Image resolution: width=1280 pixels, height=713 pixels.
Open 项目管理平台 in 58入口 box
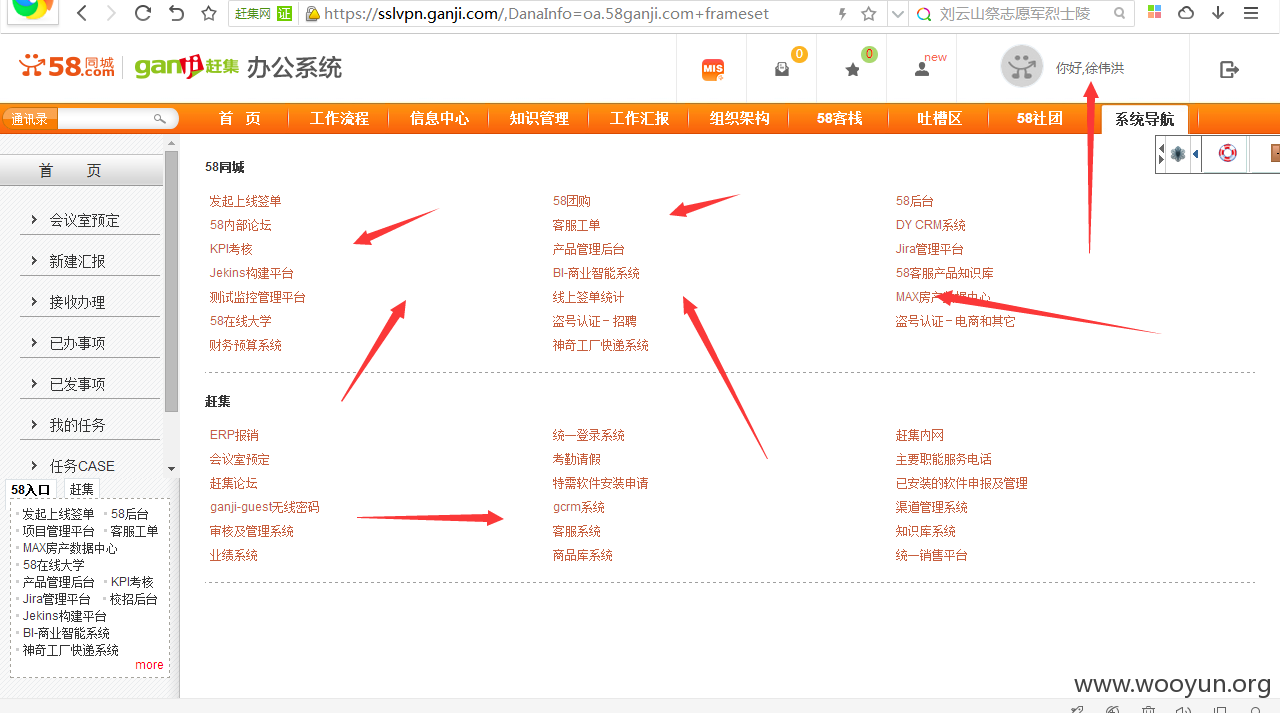[x=58, y=531]
